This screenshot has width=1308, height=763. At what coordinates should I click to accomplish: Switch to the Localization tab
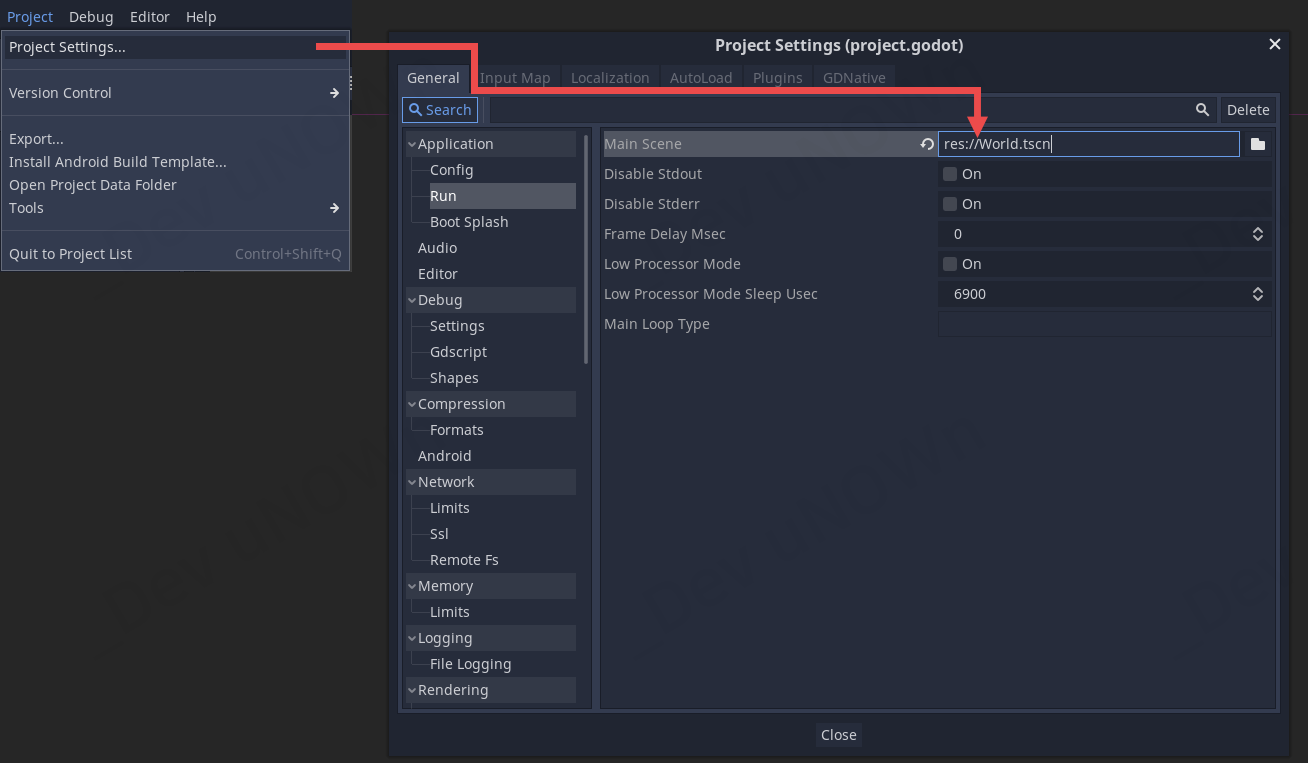(x=610, y=78)
